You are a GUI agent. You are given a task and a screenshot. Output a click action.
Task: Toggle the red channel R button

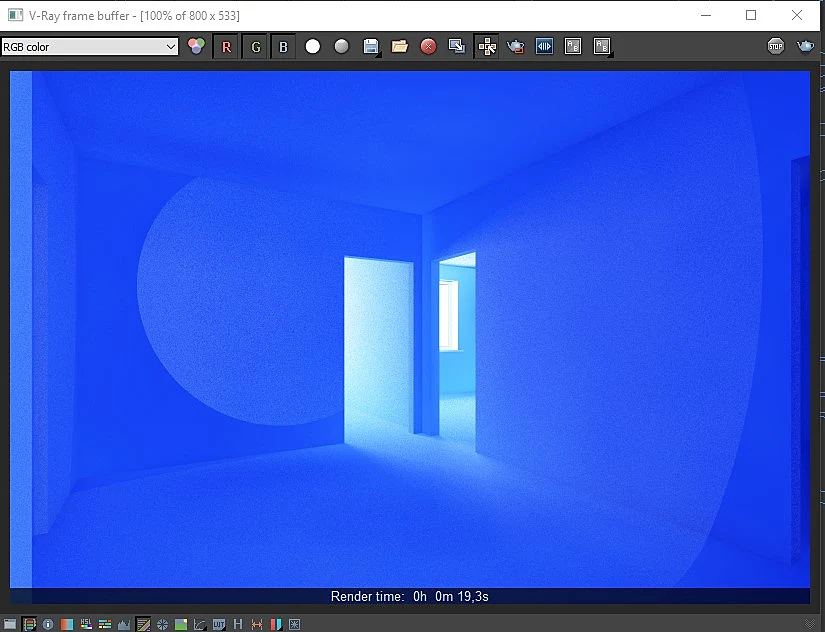click(x=226, y=47)
